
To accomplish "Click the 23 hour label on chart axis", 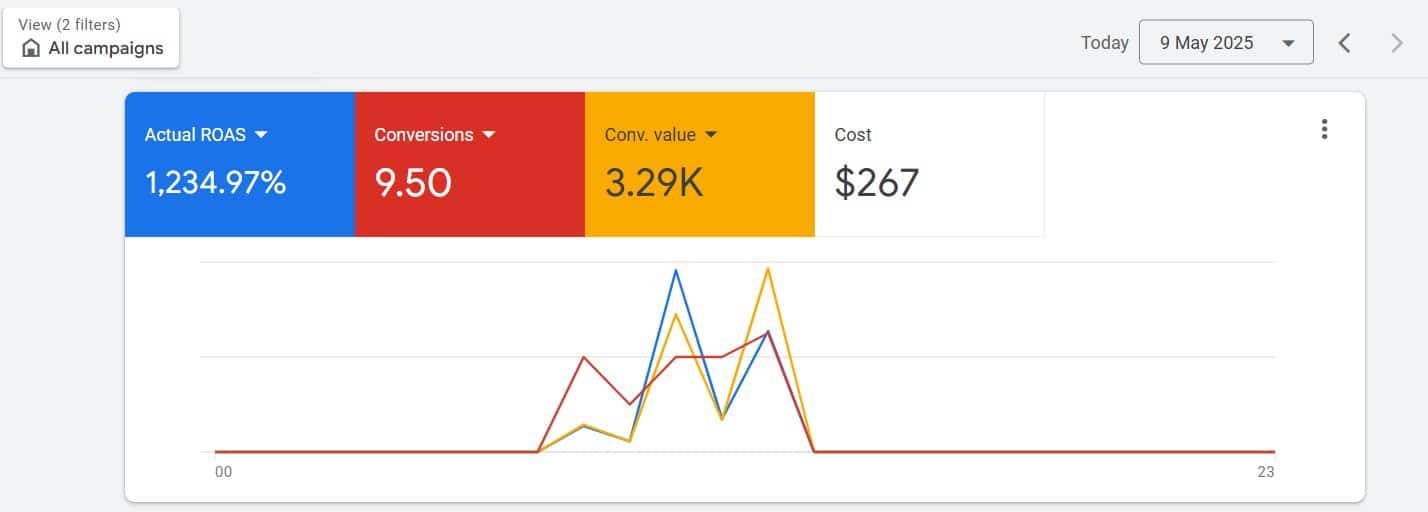I will click(1265, 472).
